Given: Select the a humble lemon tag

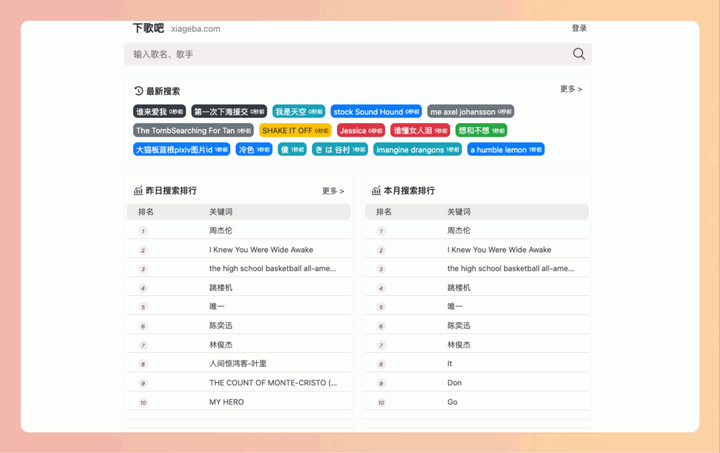Looking at the screenshot, I should 506,150.
